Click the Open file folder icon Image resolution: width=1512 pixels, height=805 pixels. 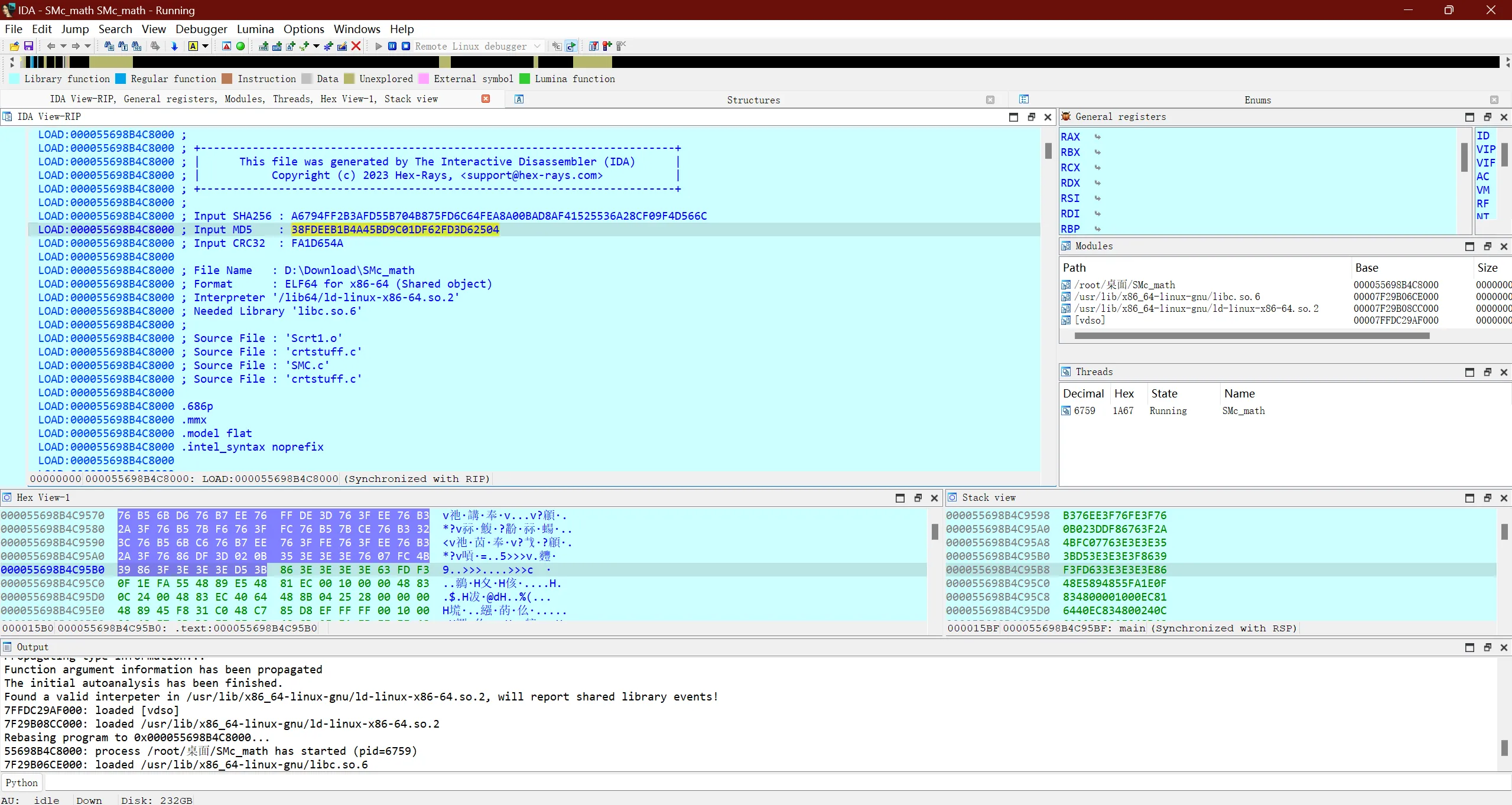coord(14,46)
